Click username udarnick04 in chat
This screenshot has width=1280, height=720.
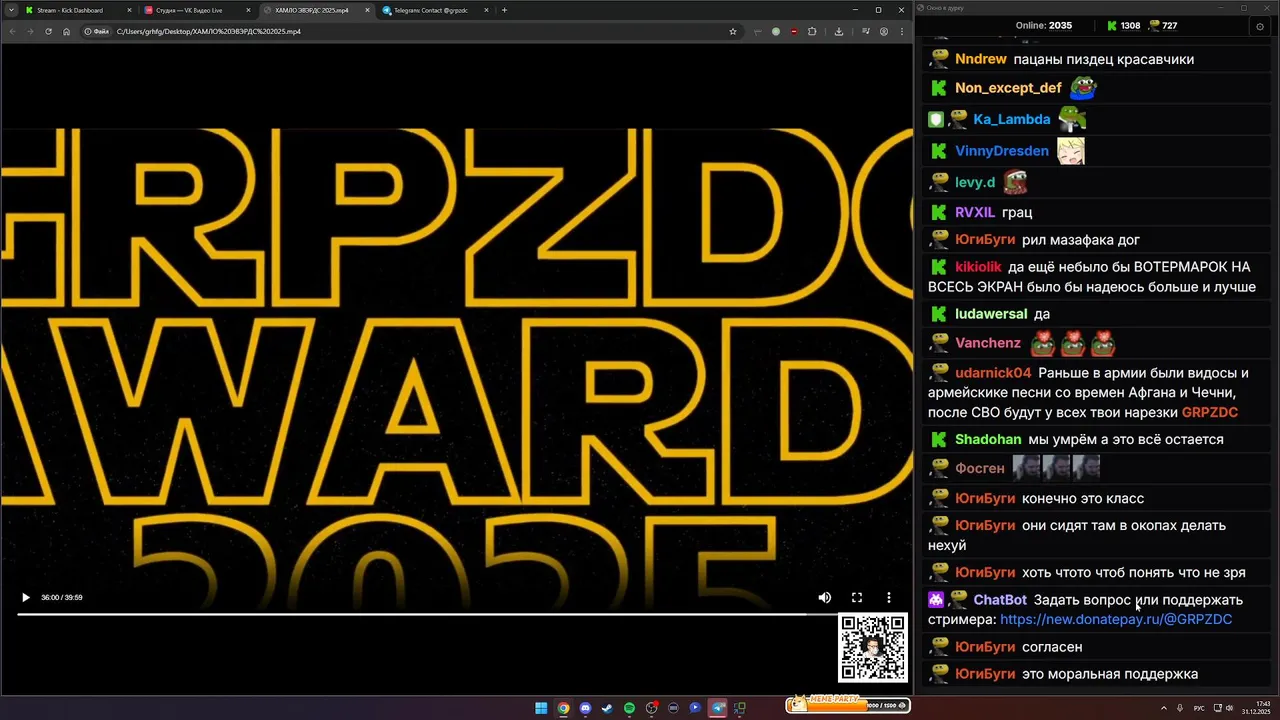(993, 373)
